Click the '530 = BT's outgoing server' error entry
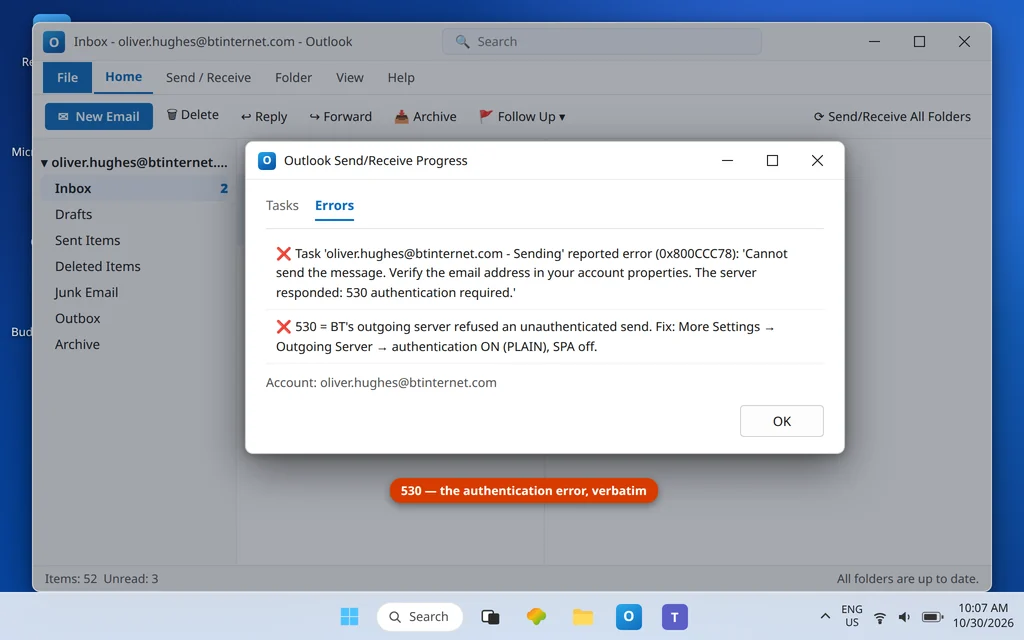The height and width of the screenshot is (640, 1024). coord(526,336)
